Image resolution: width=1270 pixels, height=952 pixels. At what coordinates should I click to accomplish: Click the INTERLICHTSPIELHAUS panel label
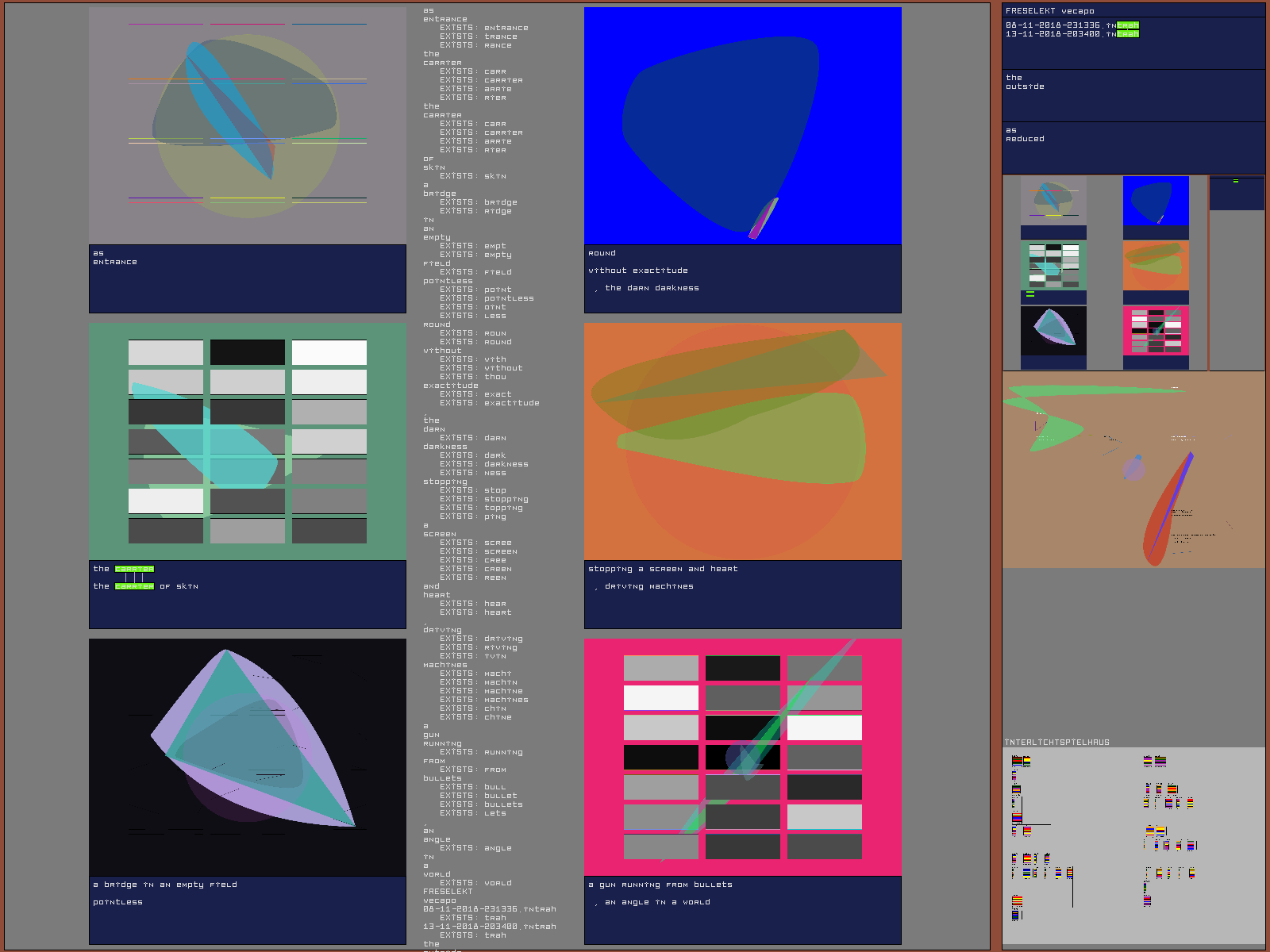point(1056,743)
